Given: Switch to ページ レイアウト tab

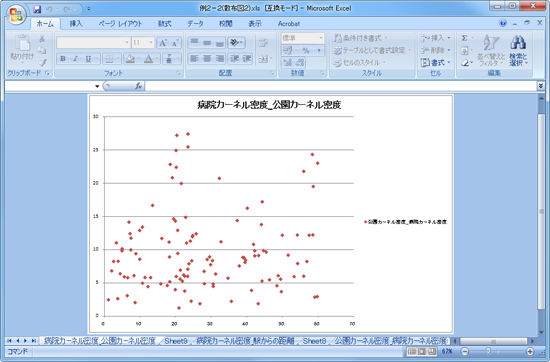Looking at the screenshot, I should 120,24.
